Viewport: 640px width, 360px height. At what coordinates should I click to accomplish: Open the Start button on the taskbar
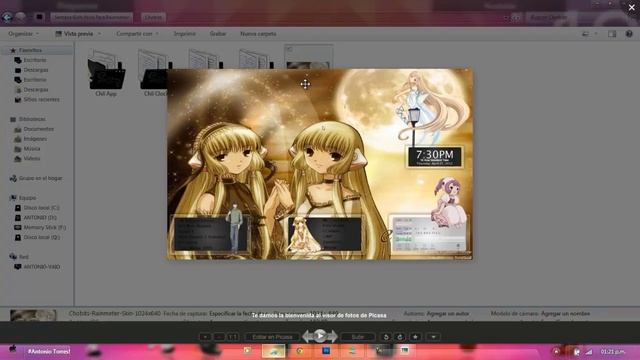tap(12, 349)
